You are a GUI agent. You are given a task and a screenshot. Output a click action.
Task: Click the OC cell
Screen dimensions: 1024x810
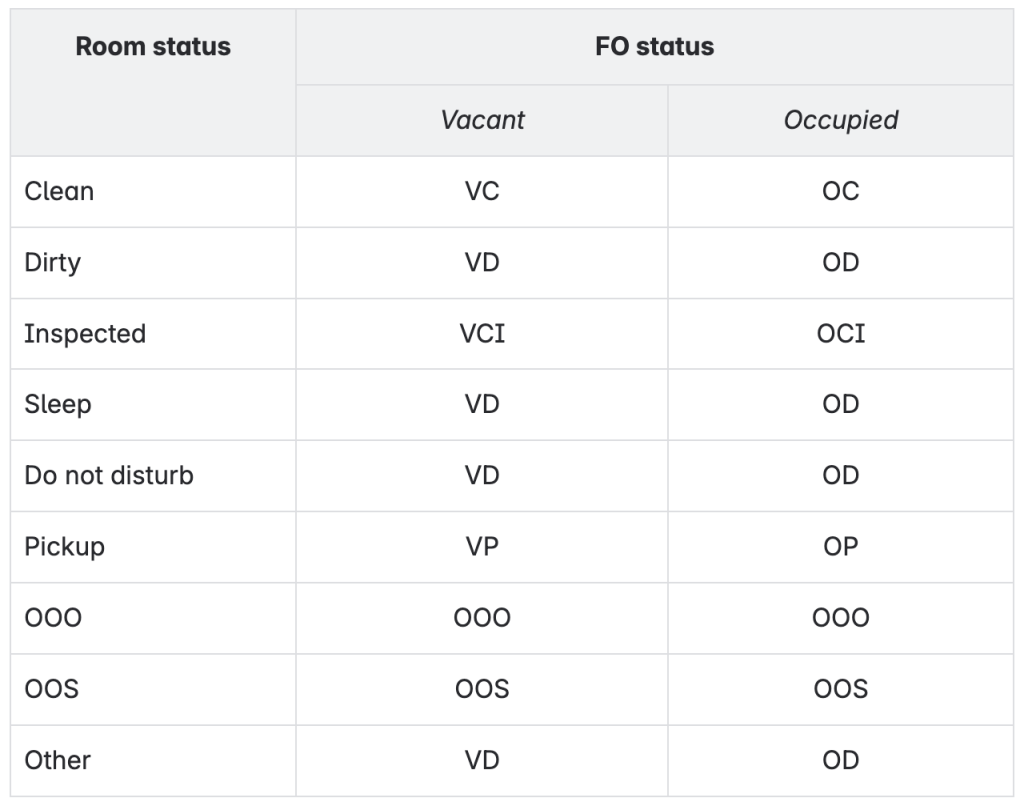[x=840, y=191]
